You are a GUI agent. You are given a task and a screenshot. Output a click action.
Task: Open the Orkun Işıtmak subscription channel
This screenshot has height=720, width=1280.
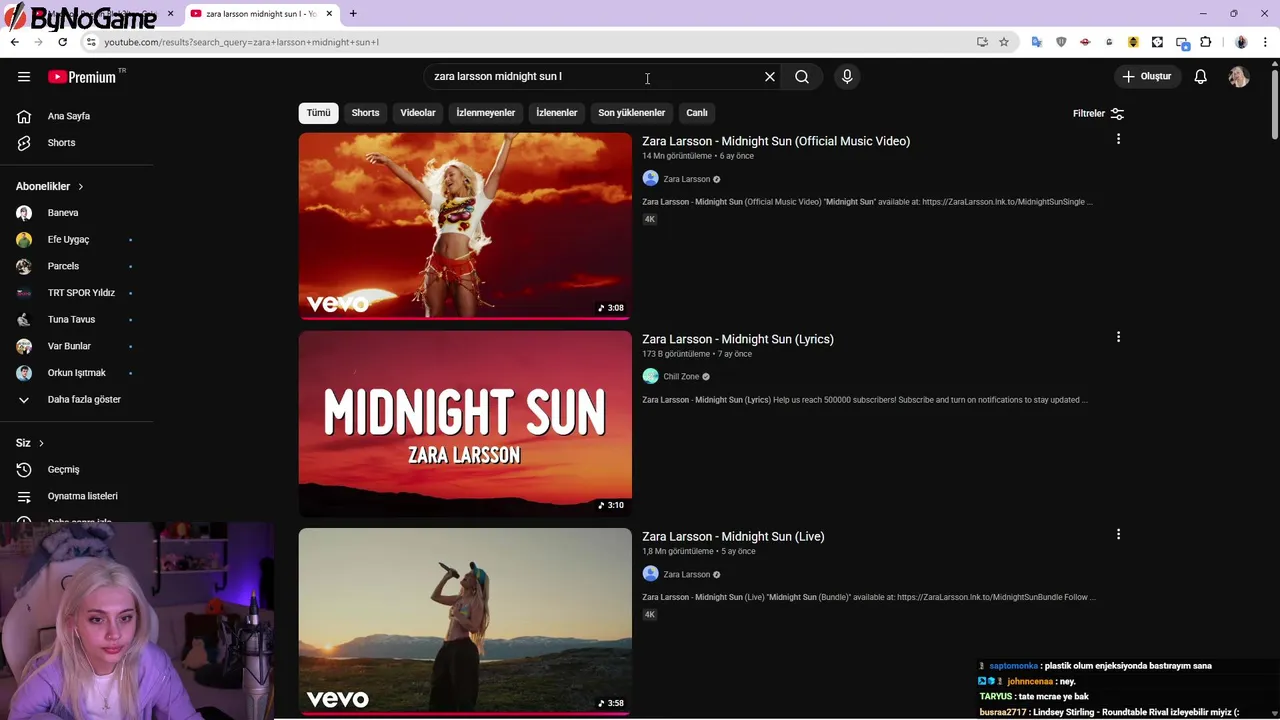click(76, 373)
